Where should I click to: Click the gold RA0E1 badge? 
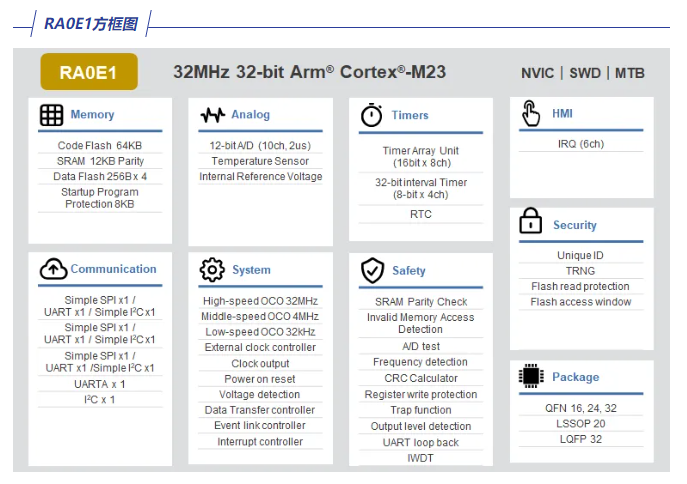coord(89,72)
